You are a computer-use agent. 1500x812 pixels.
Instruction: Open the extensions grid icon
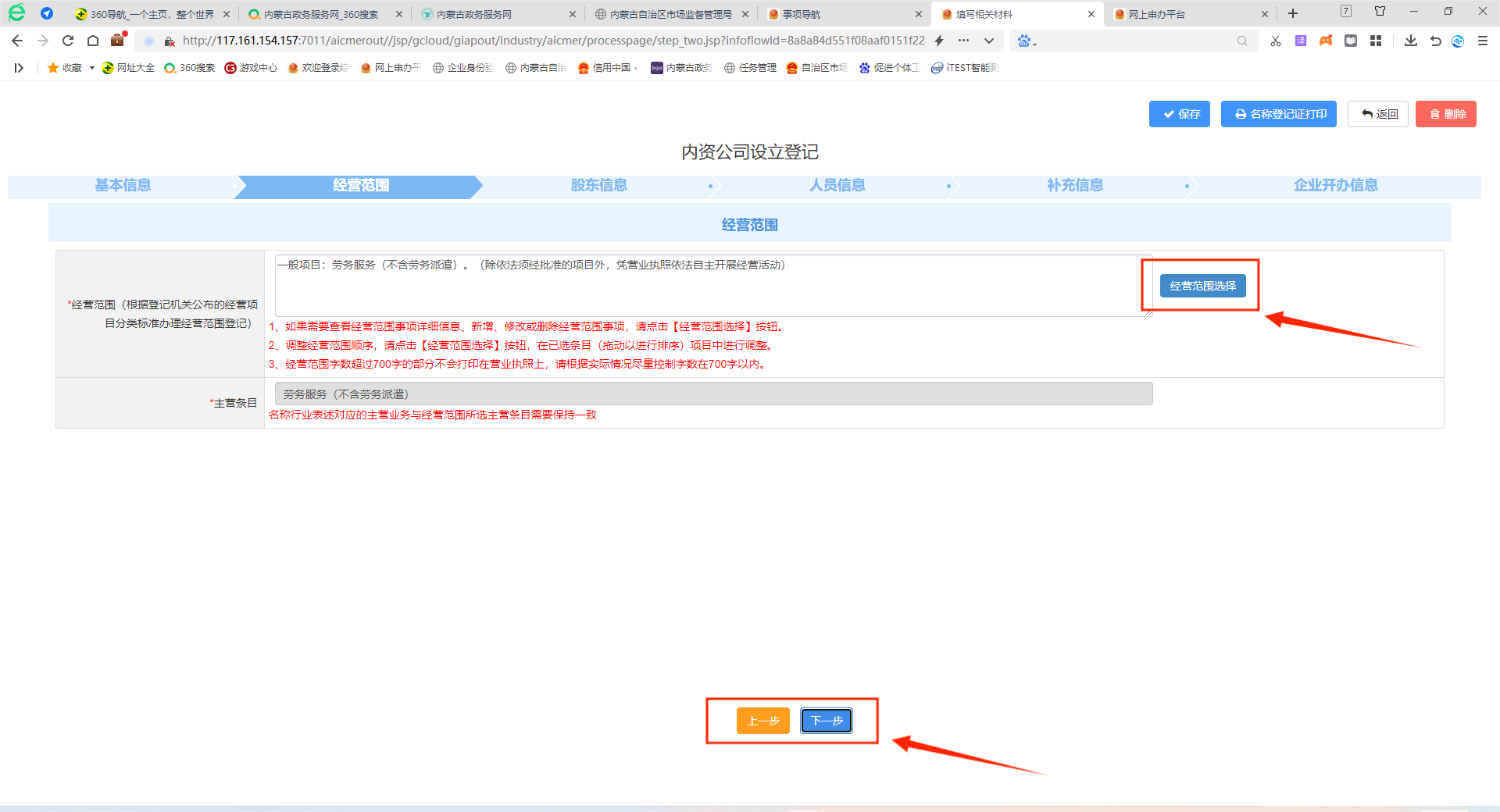[x=1376, y=41]
